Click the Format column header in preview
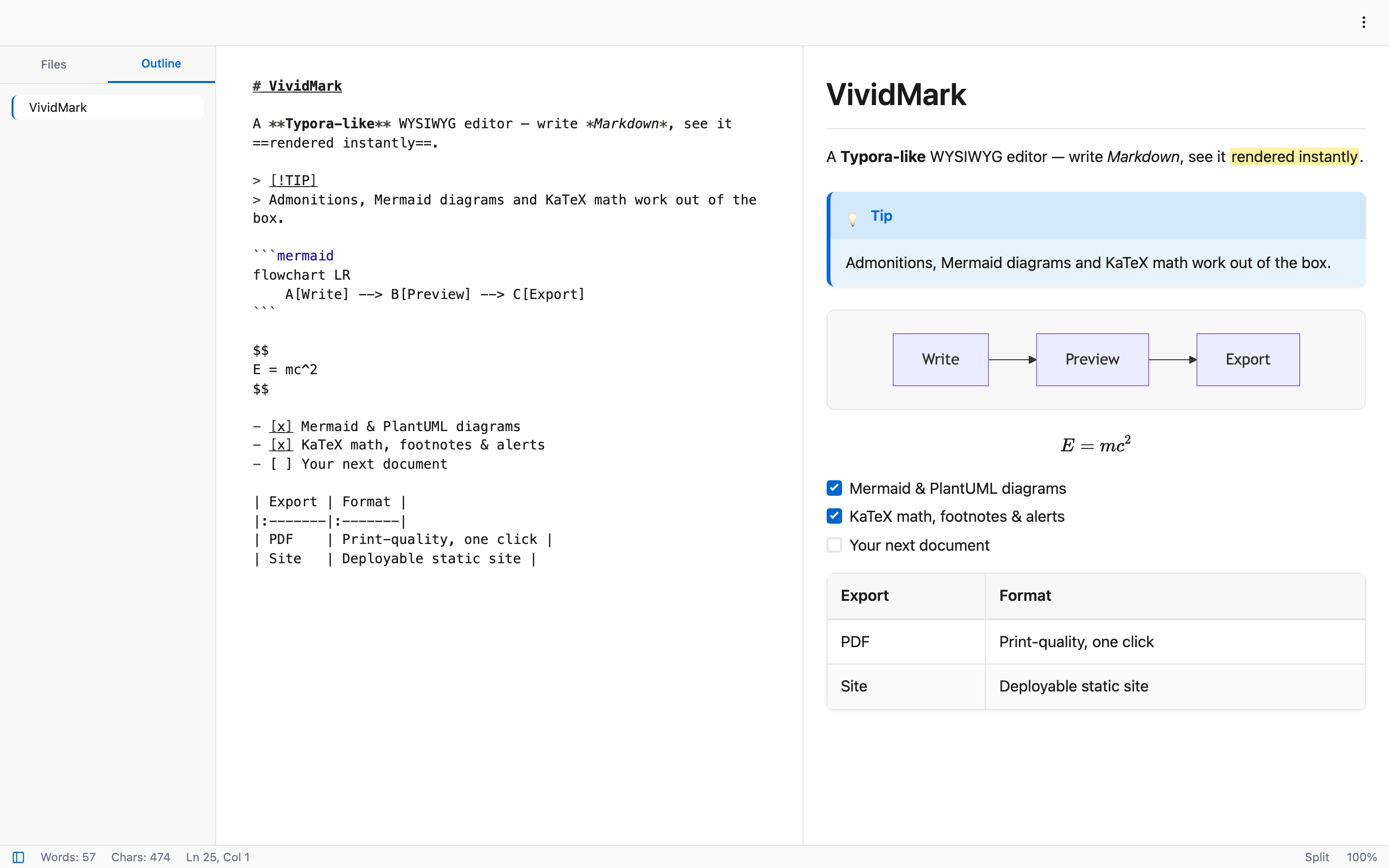1389x868 pixels. (x=1175, y=596)
